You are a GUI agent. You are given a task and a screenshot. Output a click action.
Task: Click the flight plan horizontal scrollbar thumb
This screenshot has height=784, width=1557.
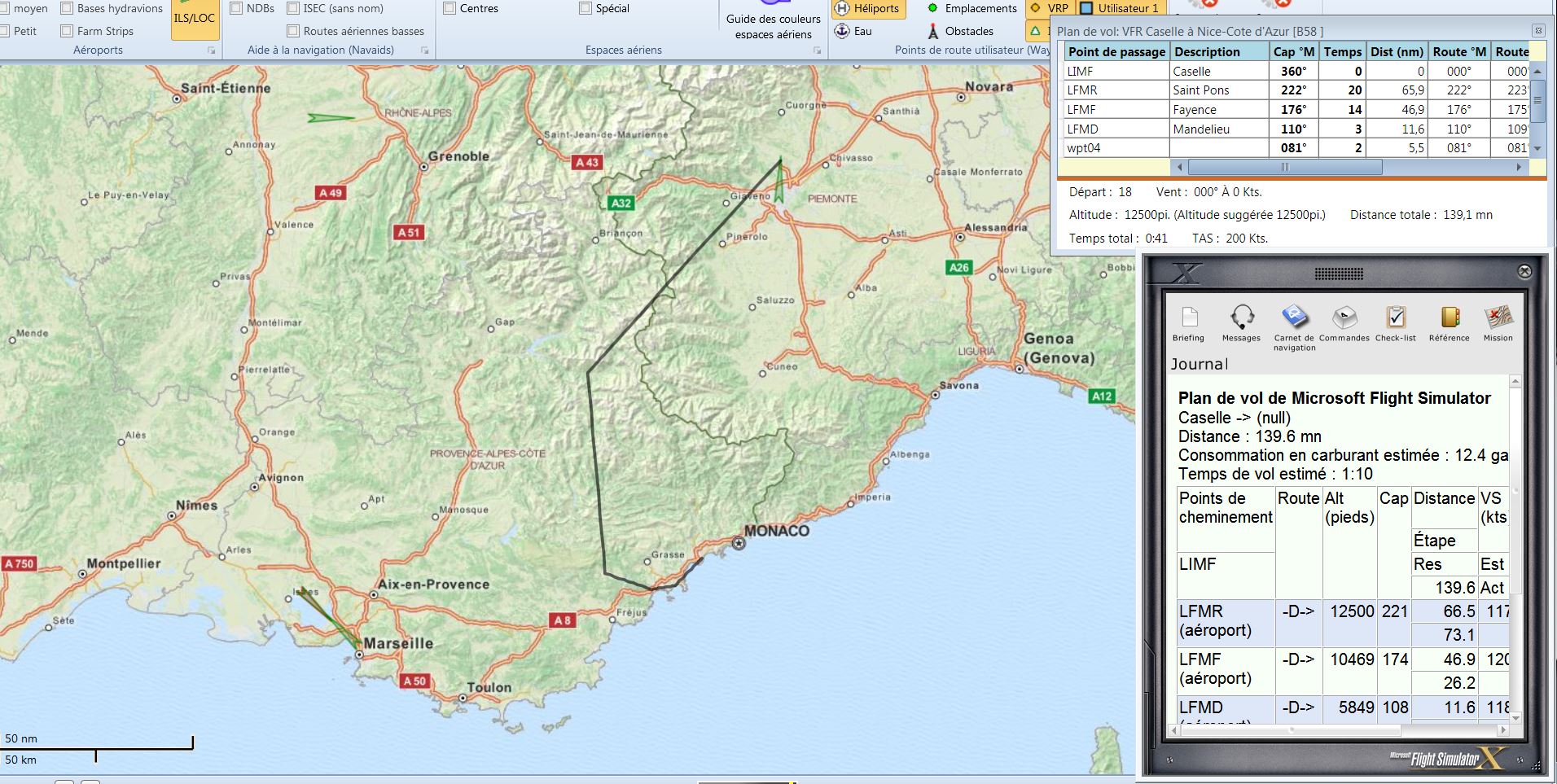tap(1285, 167)
